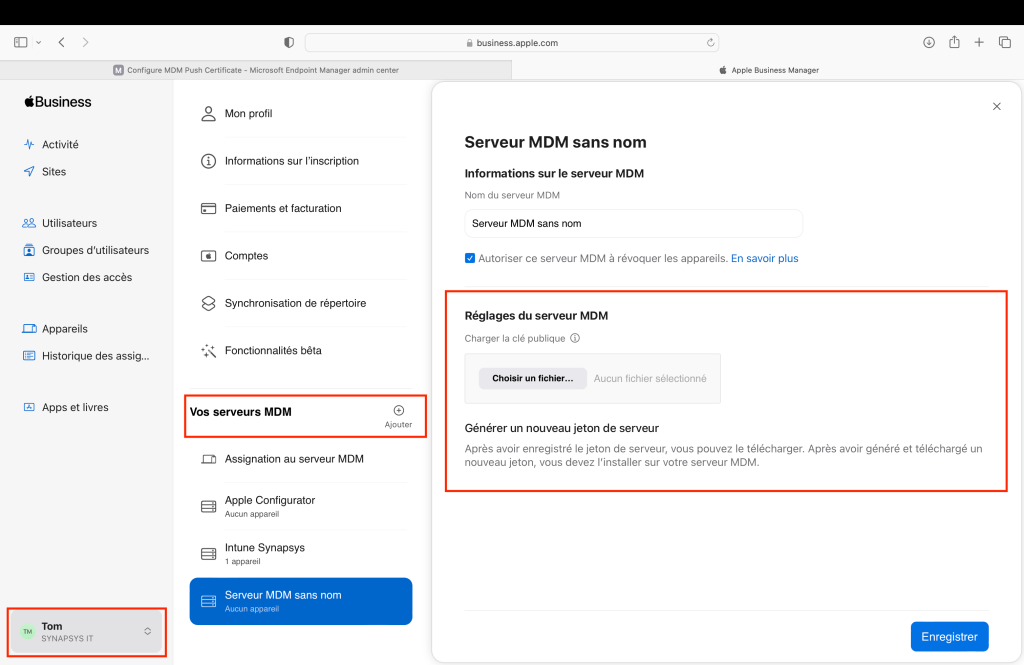Open Safari downloads icon
The width and height of the screenshot is (1024, 665).
pyautogui.click(x=928, y=42)
